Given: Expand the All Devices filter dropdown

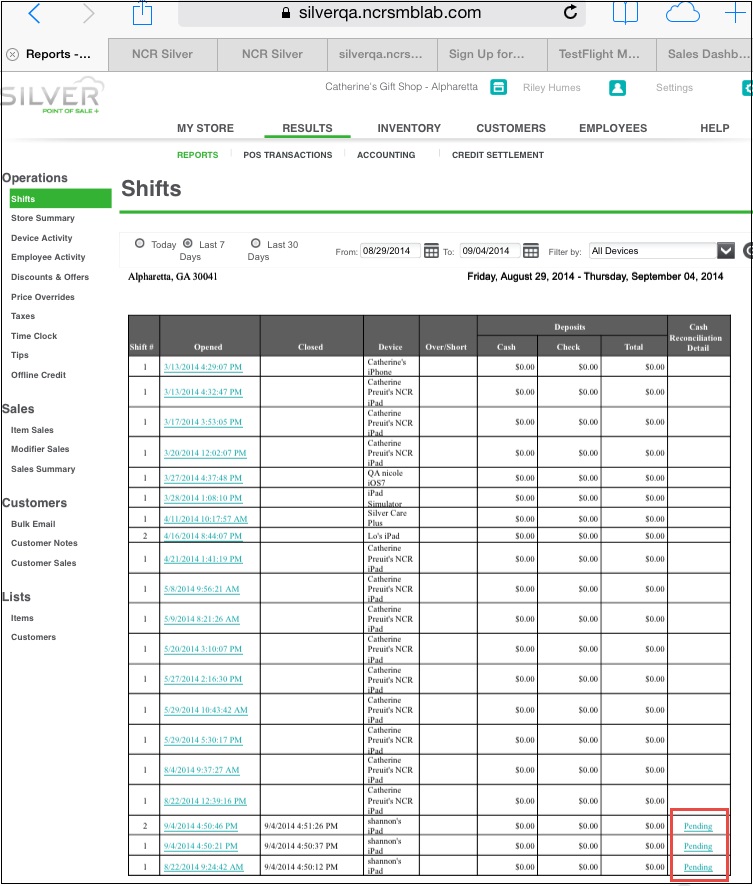Looking at the screenshot, I should pyautogui.click(x=726, y=251).
